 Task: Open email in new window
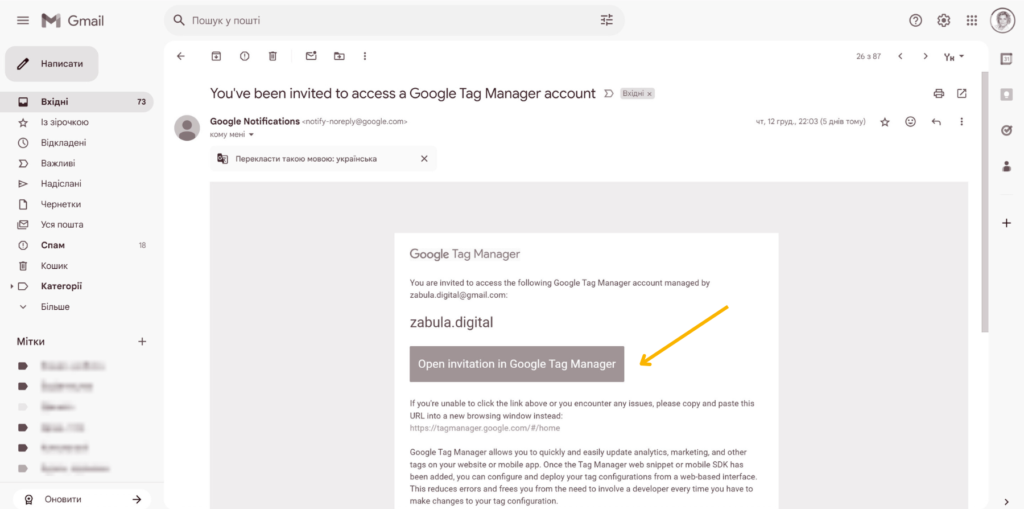961,93
